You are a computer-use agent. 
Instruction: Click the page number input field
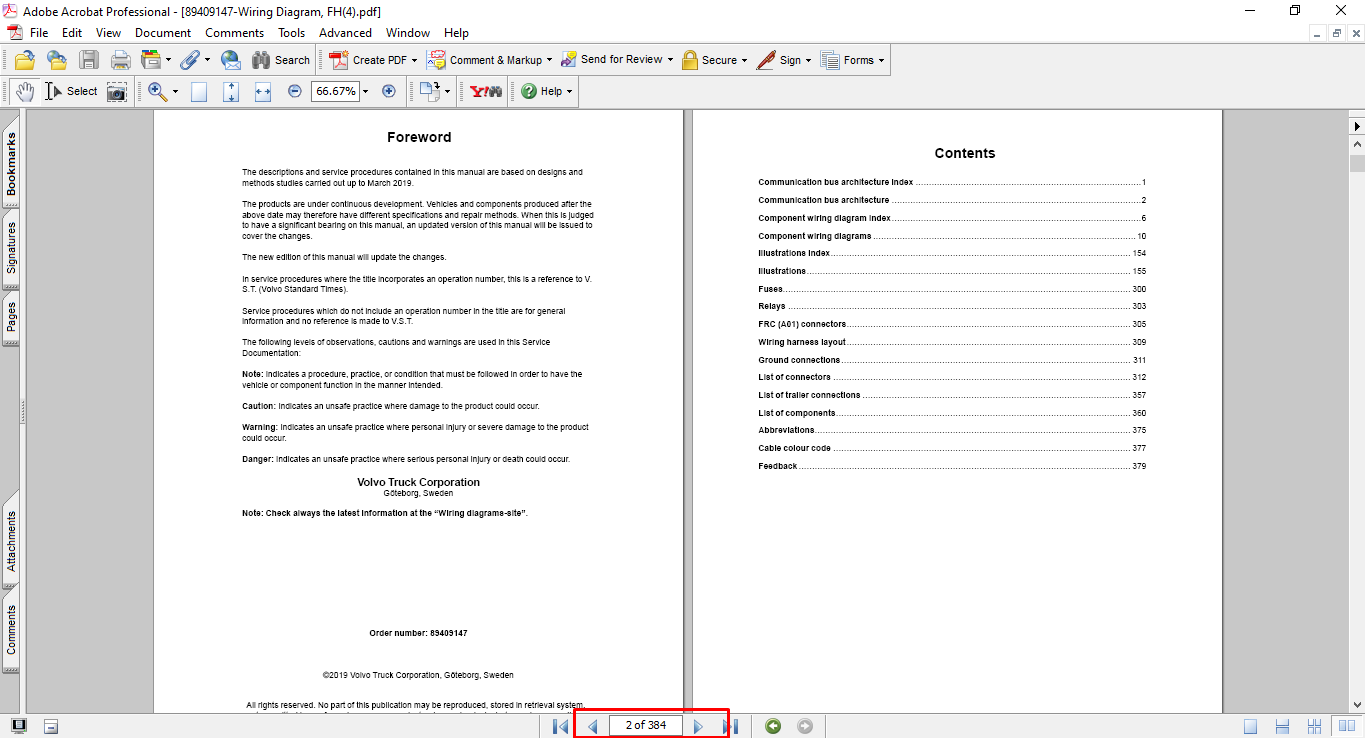[645, 725]
